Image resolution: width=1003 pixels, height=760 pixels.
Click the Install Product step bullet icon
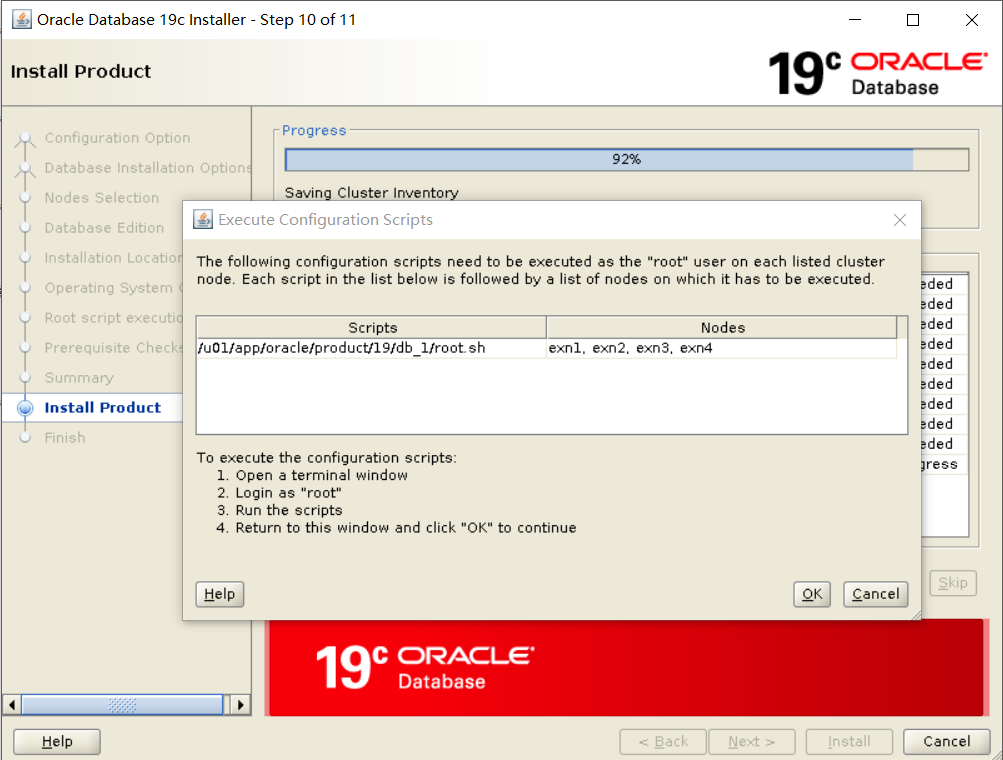pyautogui.click(x=25, y=408)
